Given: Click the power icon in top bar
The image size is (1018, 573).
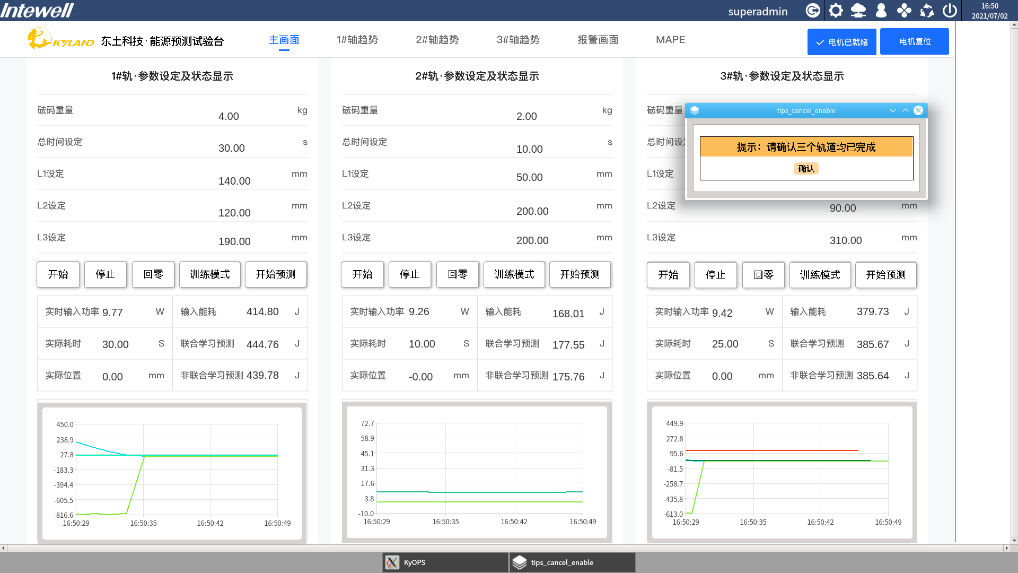Looking at the screenshot, I should pos(950,10).
